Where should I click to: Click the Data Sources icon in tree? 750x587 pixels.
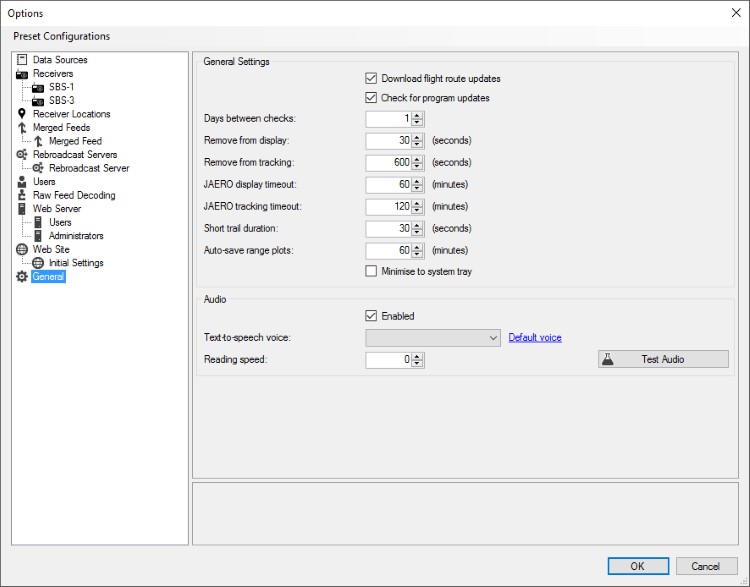point(22,60)
